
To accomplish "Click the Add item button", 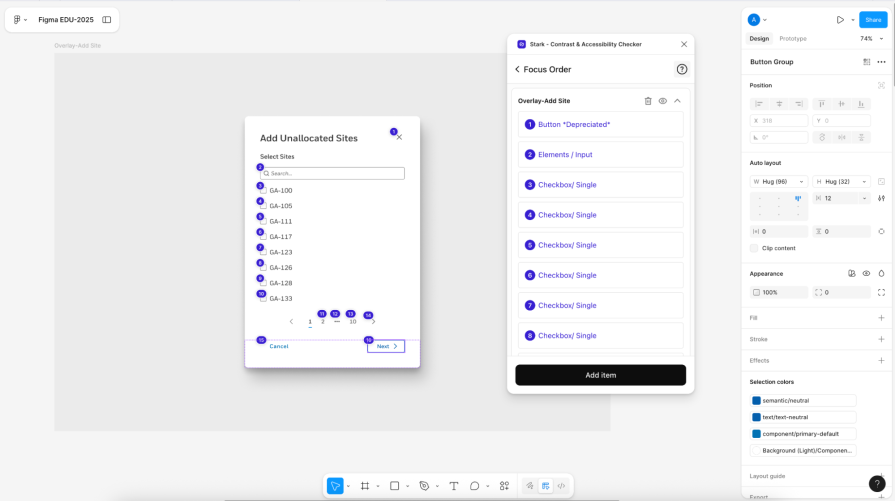I will [x=600, y=375].
